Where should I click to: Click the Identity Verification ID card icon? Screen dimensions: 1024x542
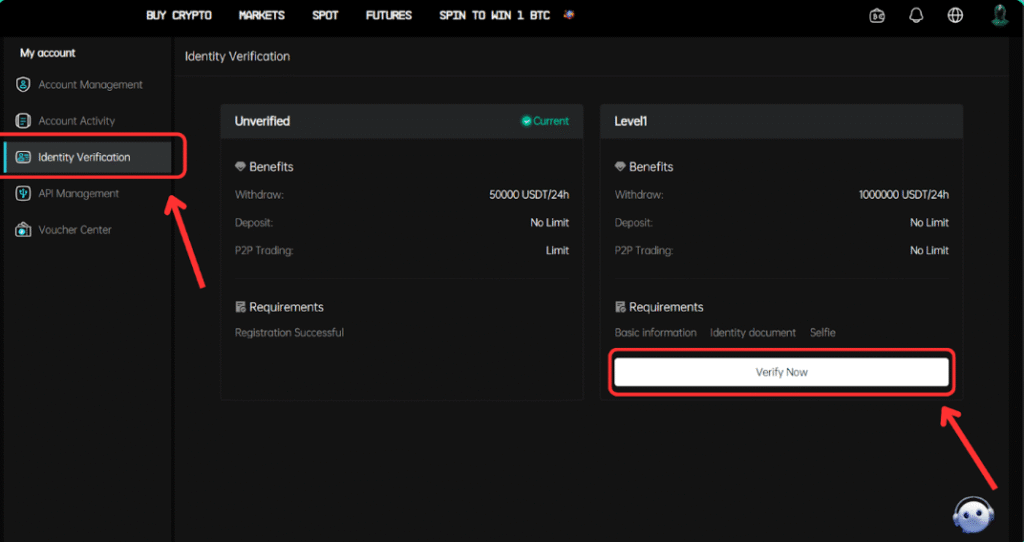(23, 157)
